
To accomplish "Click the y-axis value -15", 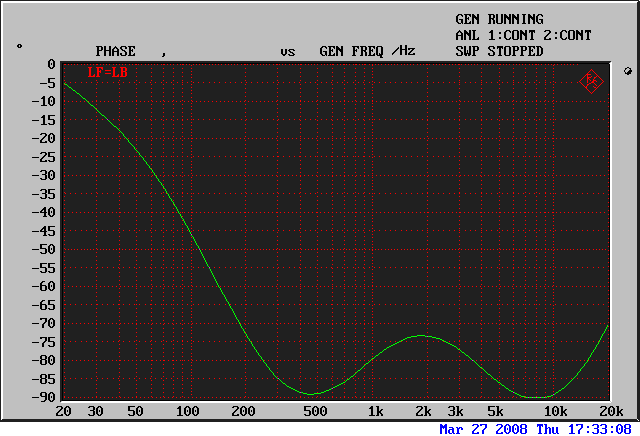I will point(44,120).
